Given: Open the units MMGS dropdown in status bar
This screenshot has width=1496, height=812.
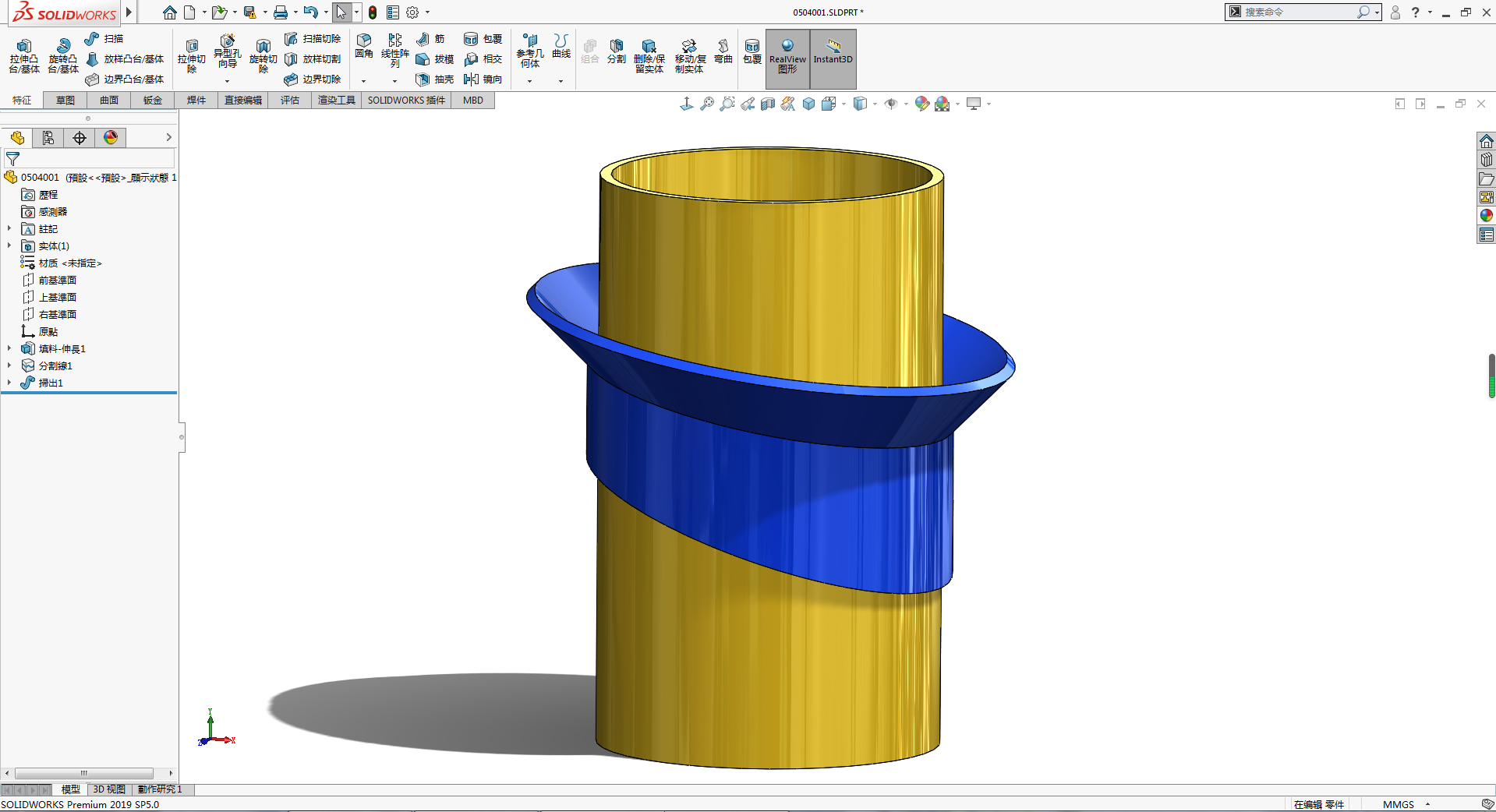Looking at the screenshot, I should (x=1428, y=804).
